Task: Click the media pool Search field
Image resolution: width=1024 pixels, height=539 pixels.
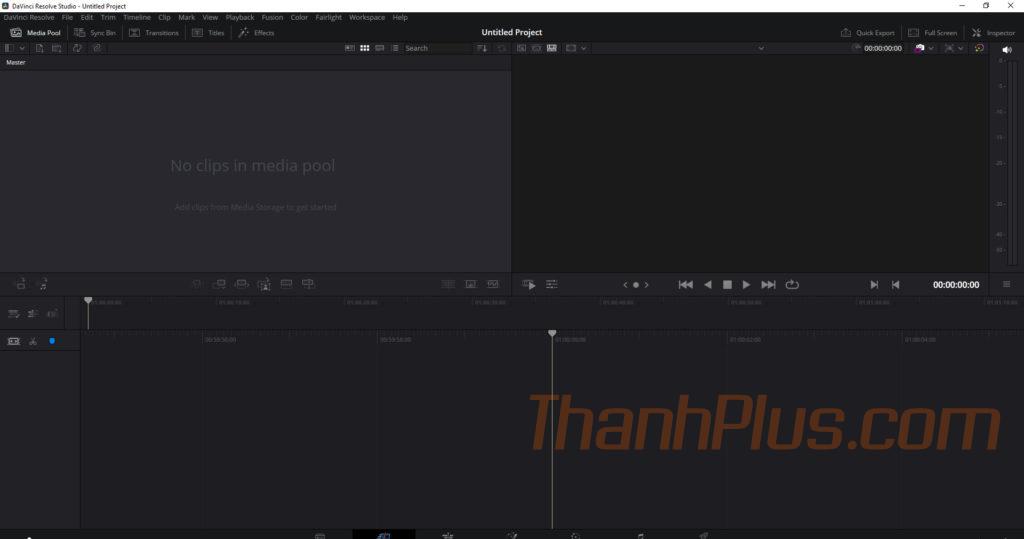Action: click(x=435, y=48)
